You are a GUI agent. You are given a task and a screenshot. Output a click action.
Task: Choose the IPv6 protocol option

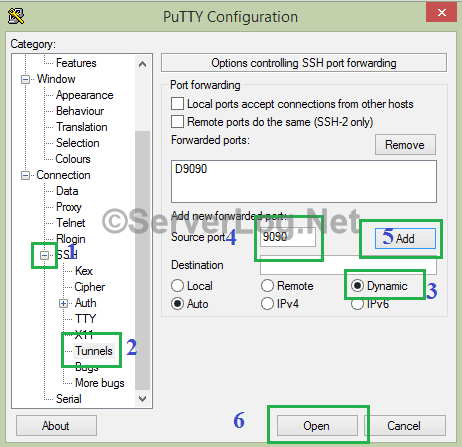(x=357, y=304)
